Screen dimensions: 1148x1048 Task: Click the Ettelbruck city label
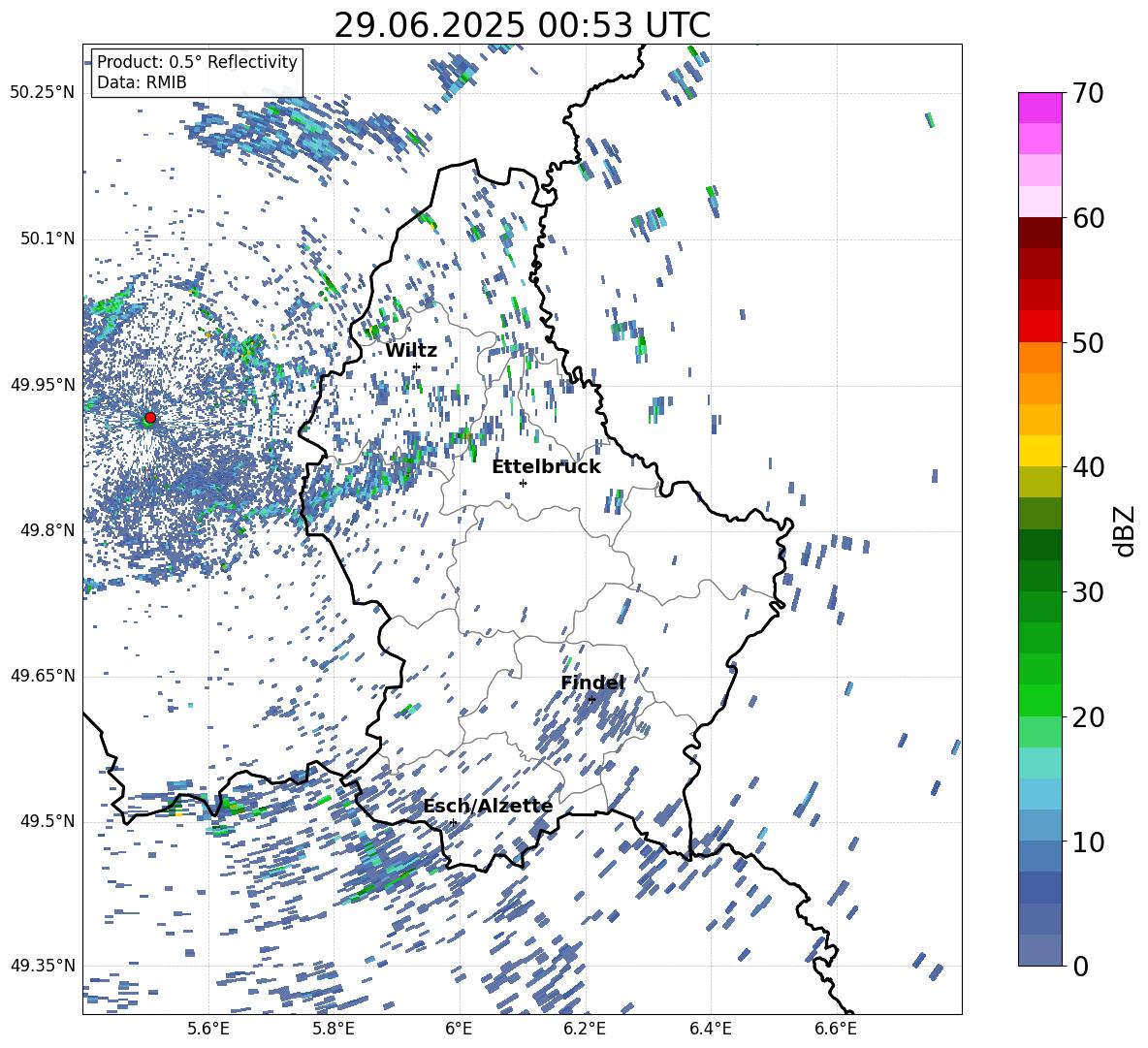pyautogui.click(x=546, y=467)
